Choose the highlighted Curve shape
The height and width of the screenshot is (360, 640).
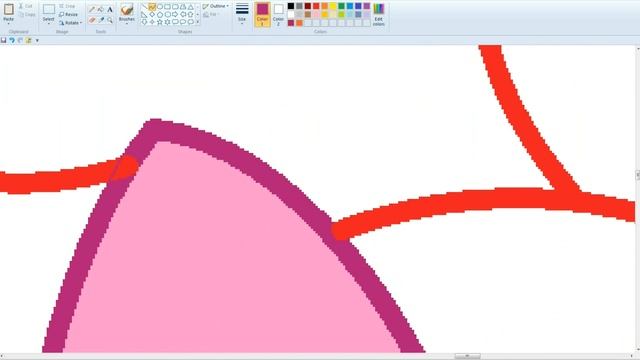152,7
